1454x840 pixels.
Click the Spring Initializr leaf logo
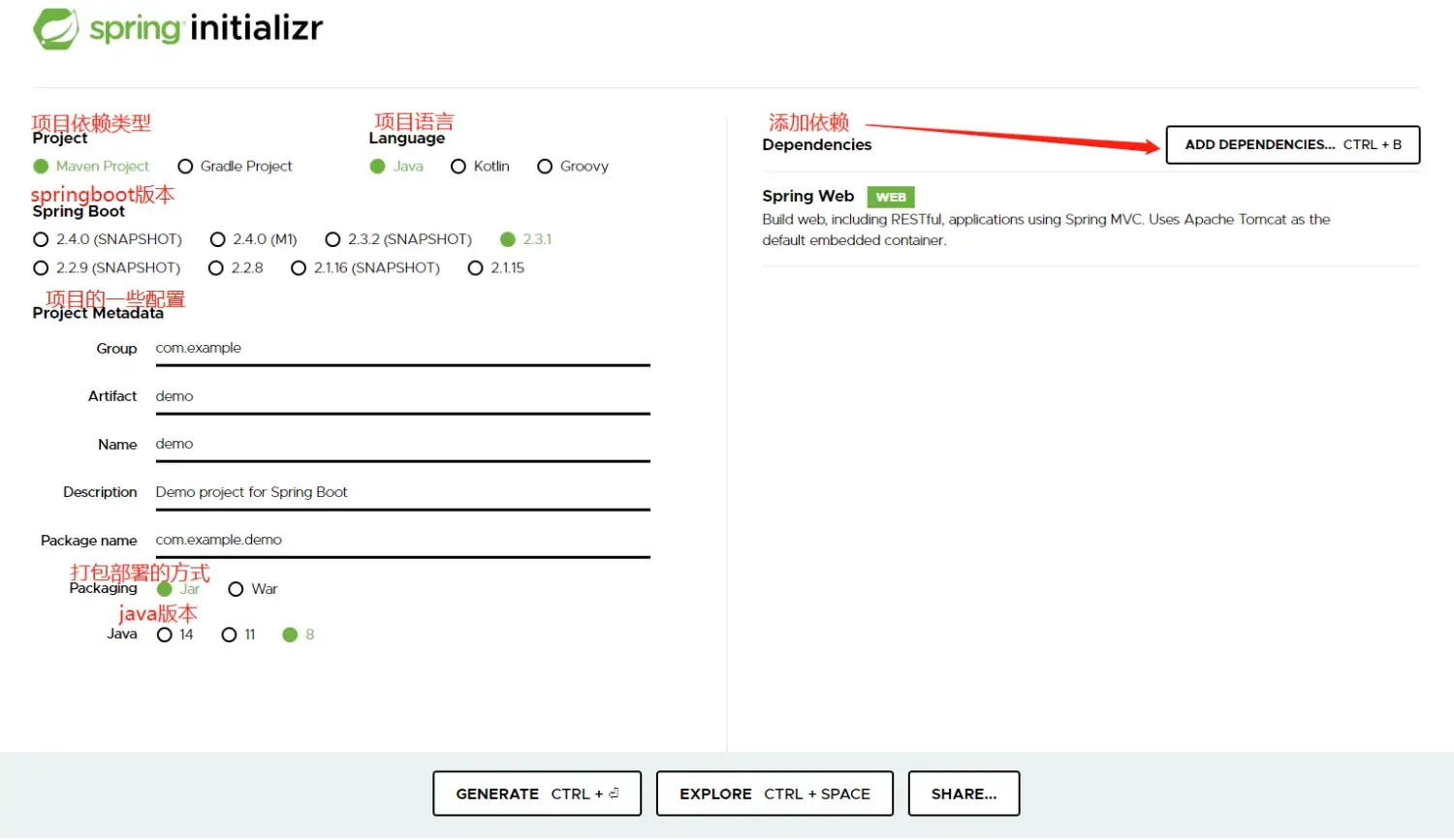(x=56, y=29)
